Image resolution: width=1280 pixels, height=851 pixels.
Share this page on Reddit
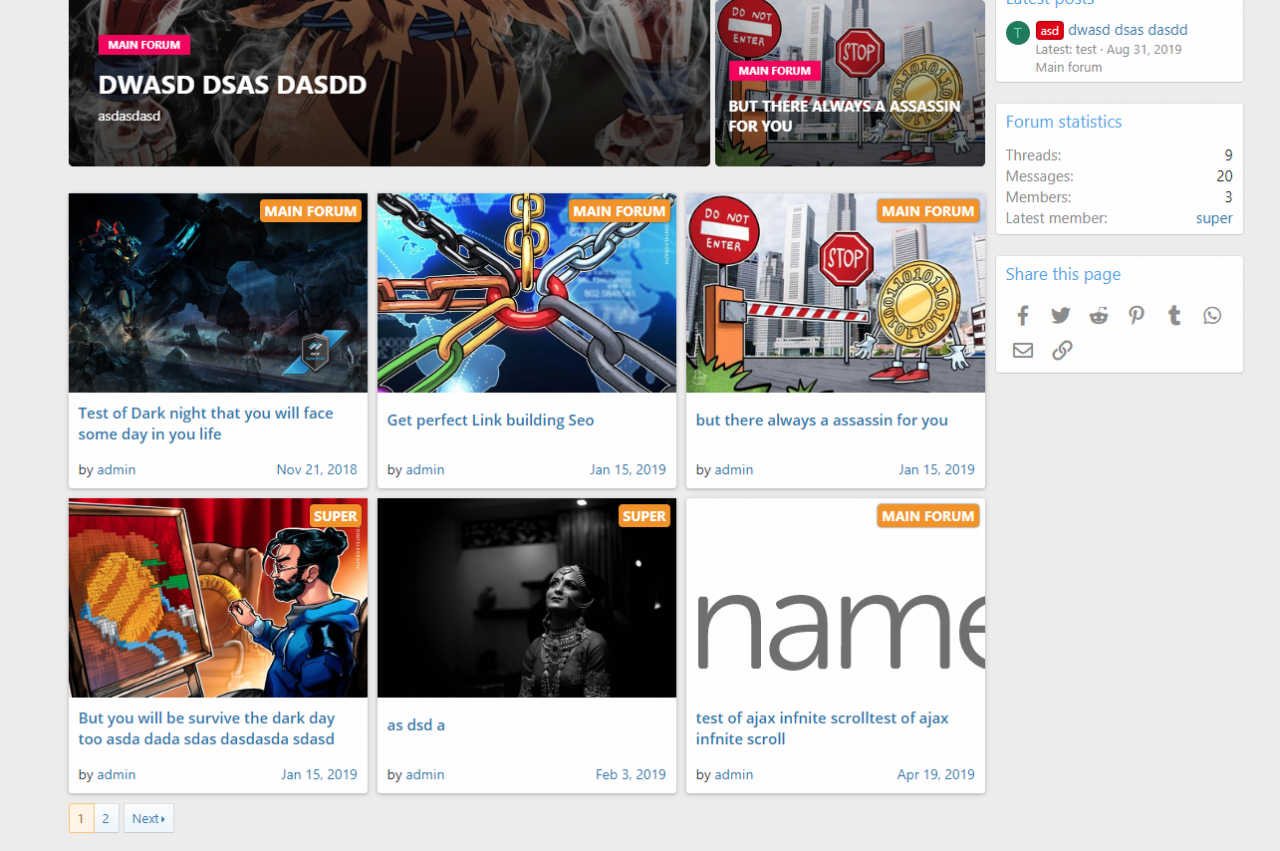coord(1099,316)
